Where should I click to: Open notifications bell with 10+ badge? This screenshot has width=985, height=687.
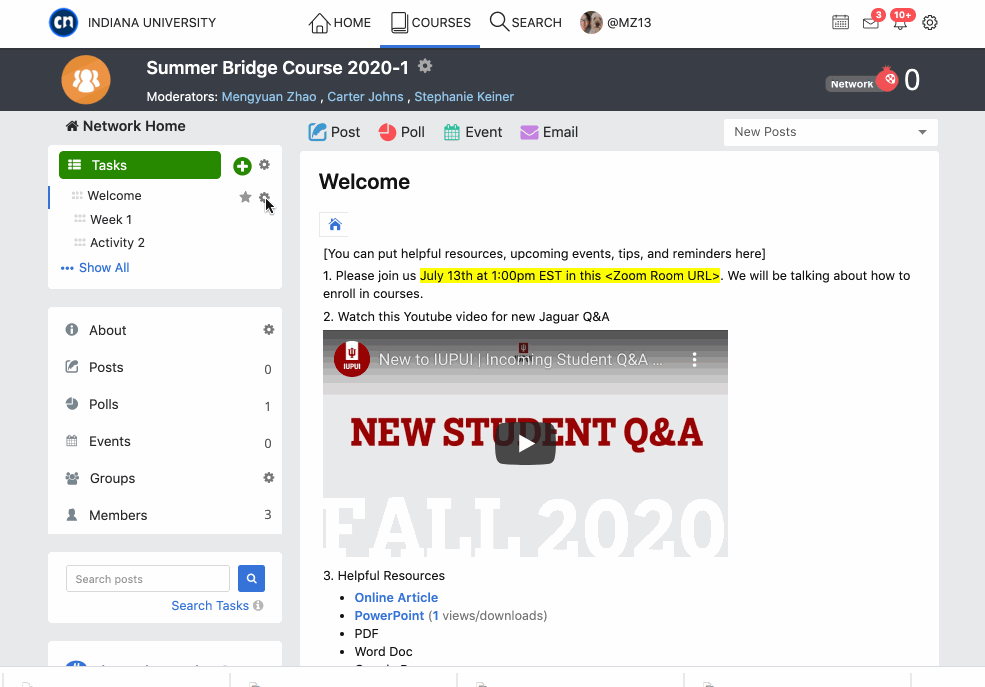tap(900, 23)
